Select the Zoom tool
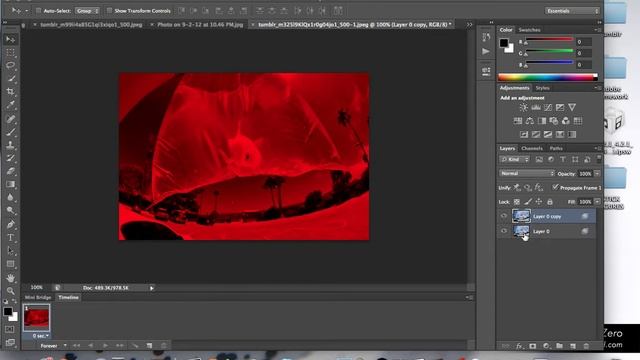 pos(11,291)
